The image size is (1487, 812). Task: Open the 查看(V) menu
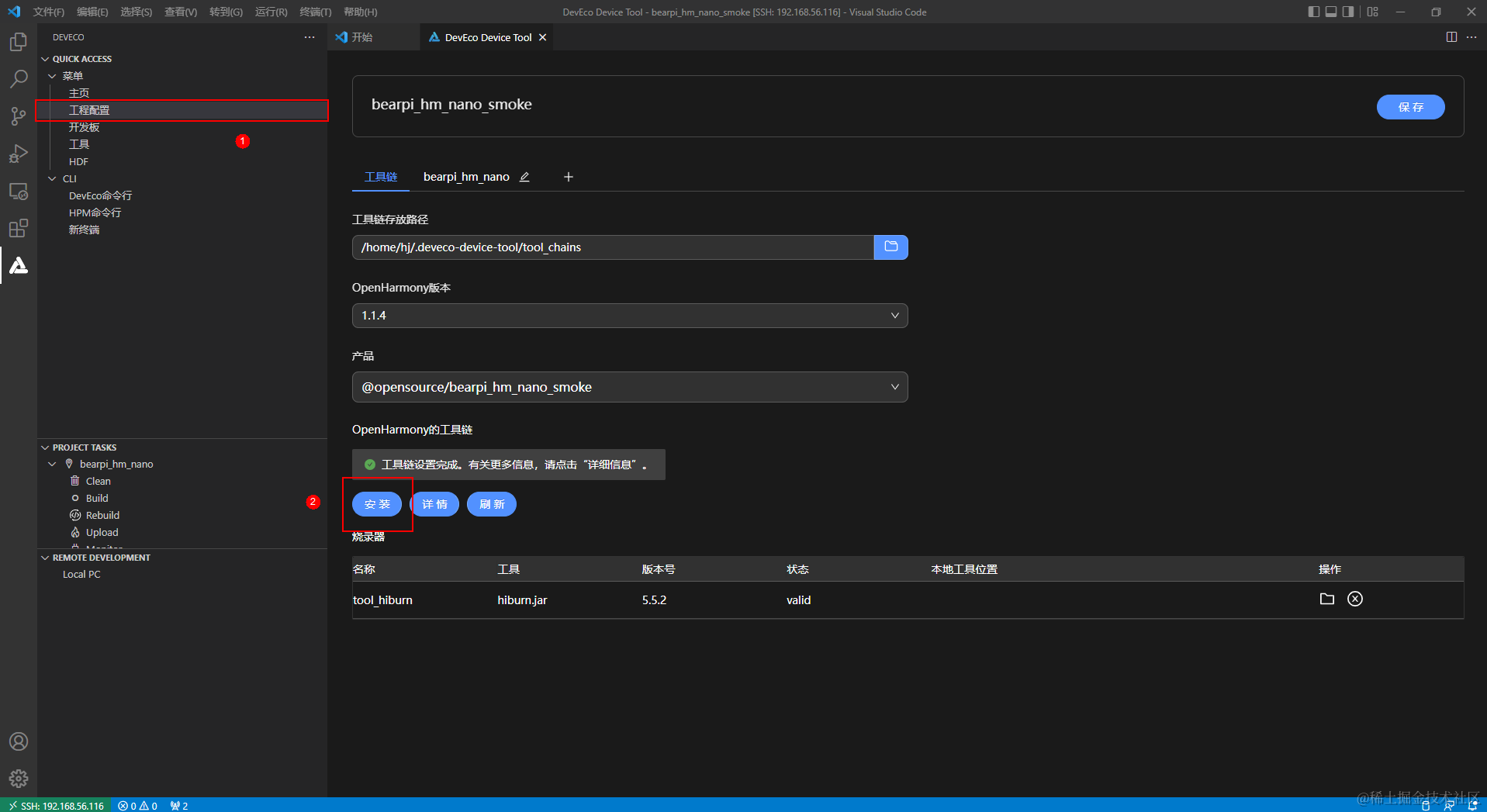coord(181,12)
